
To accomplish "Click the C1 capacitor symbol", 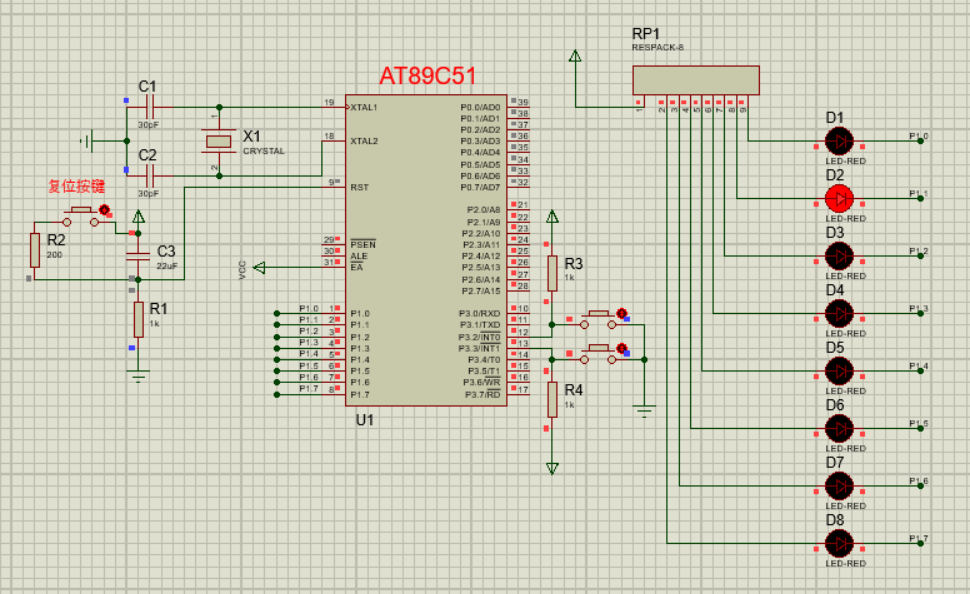I will point(150,107).
